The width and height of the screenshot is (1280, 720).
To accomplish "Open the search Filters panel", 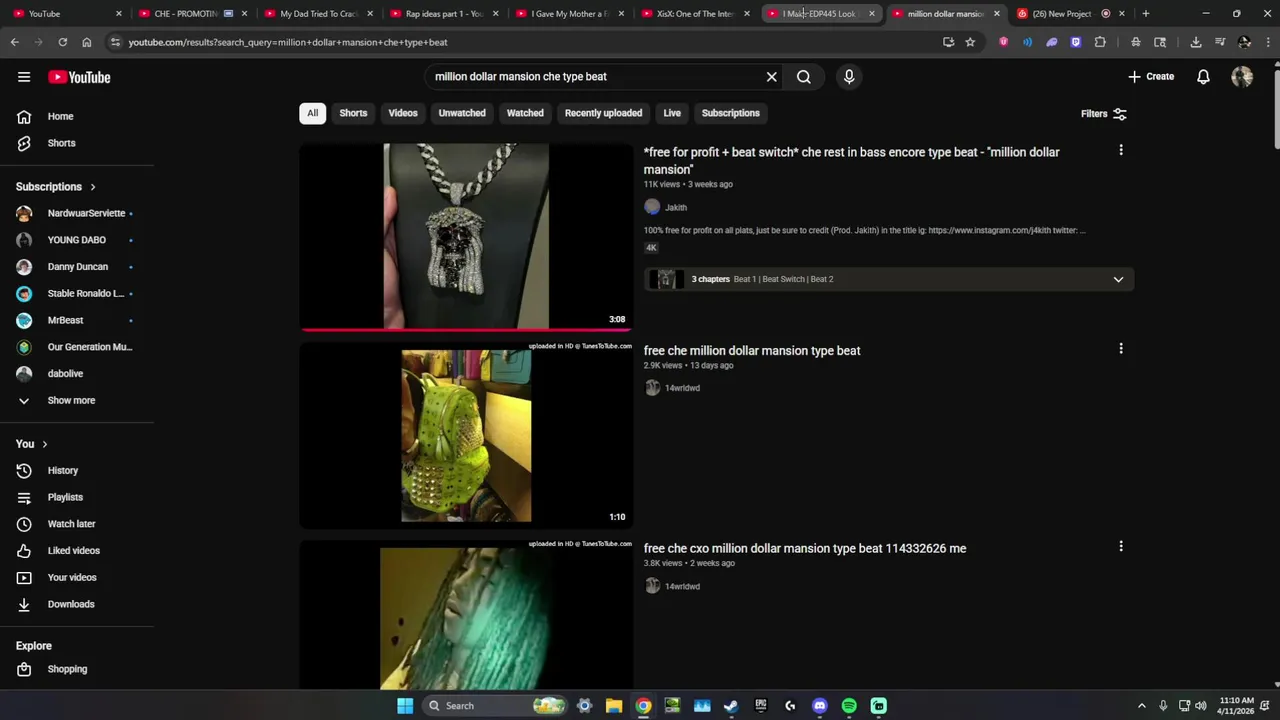I will pyautogui.click(x=1104, y=114).
